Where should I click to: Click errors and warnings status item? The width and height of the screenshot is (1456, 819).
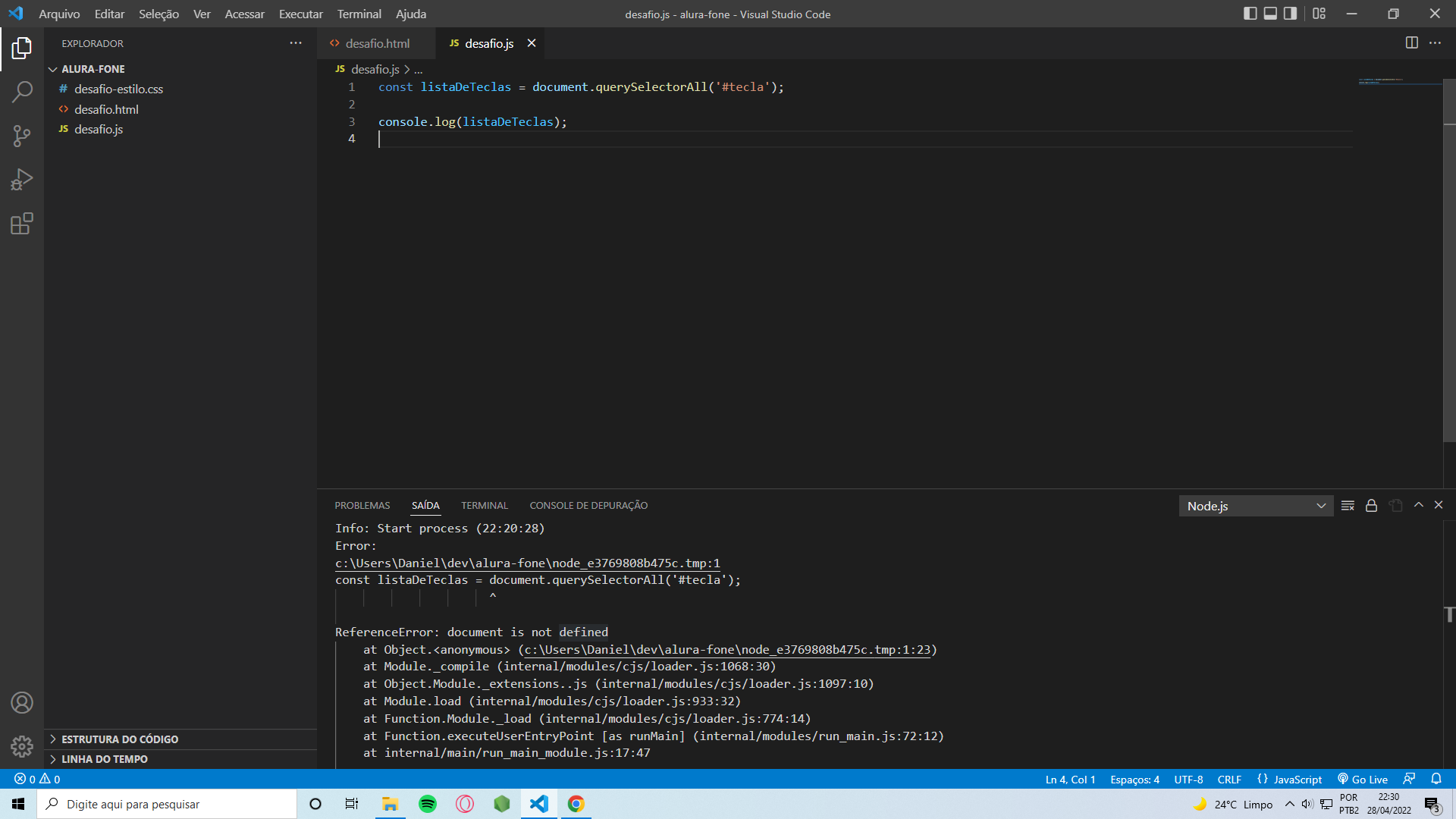click(37, 780)
